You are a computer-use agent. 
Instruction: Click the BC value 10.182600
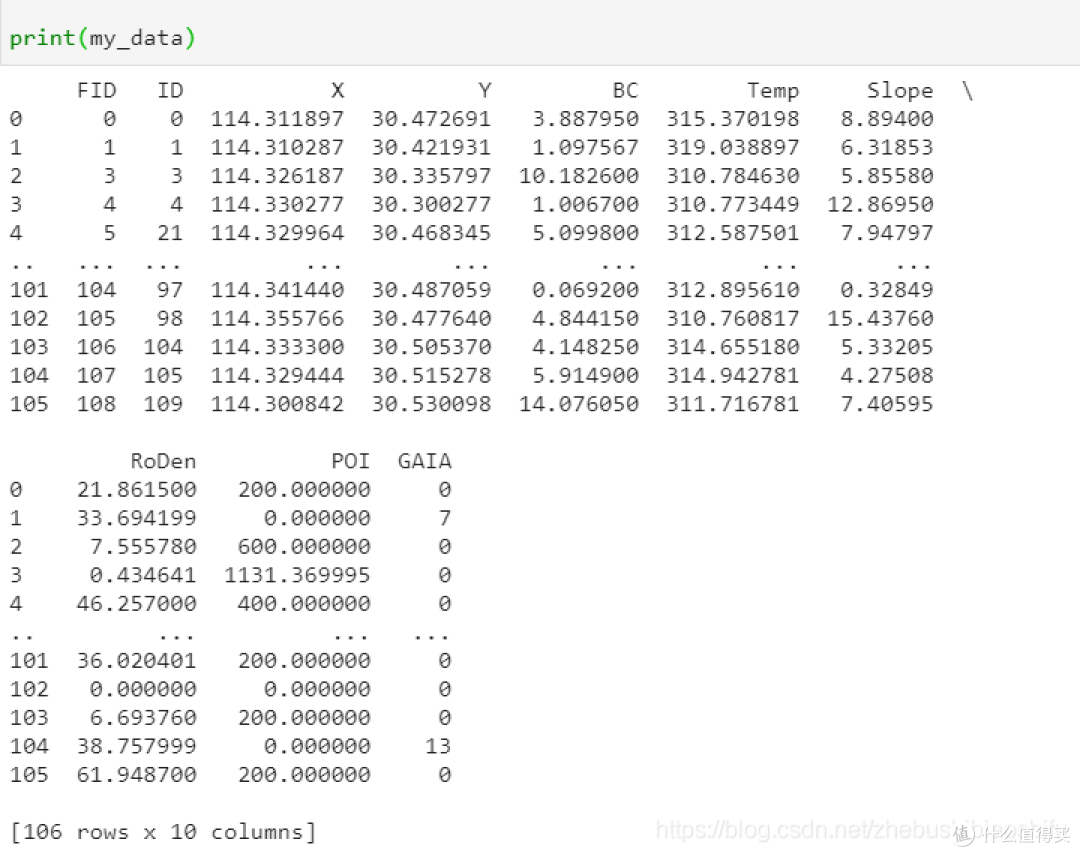pyautogui.click(x=579, y=176)
